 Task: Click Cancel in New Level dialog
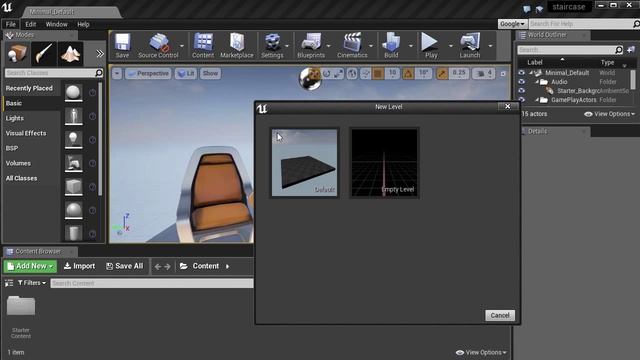point(500,315)
